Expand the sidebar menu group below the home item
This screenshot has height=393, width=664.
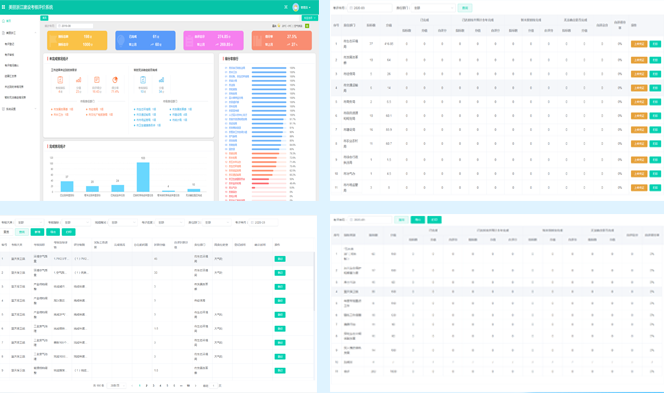[x=19, y=33]
